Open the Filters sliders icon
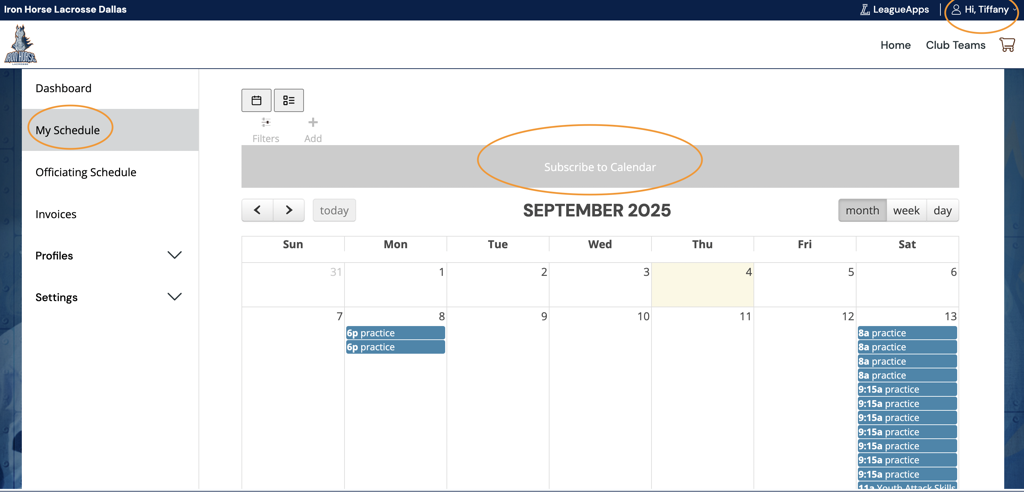This screenshot has height=493, width=1024. pyautogui.click(x=266, y=123)
